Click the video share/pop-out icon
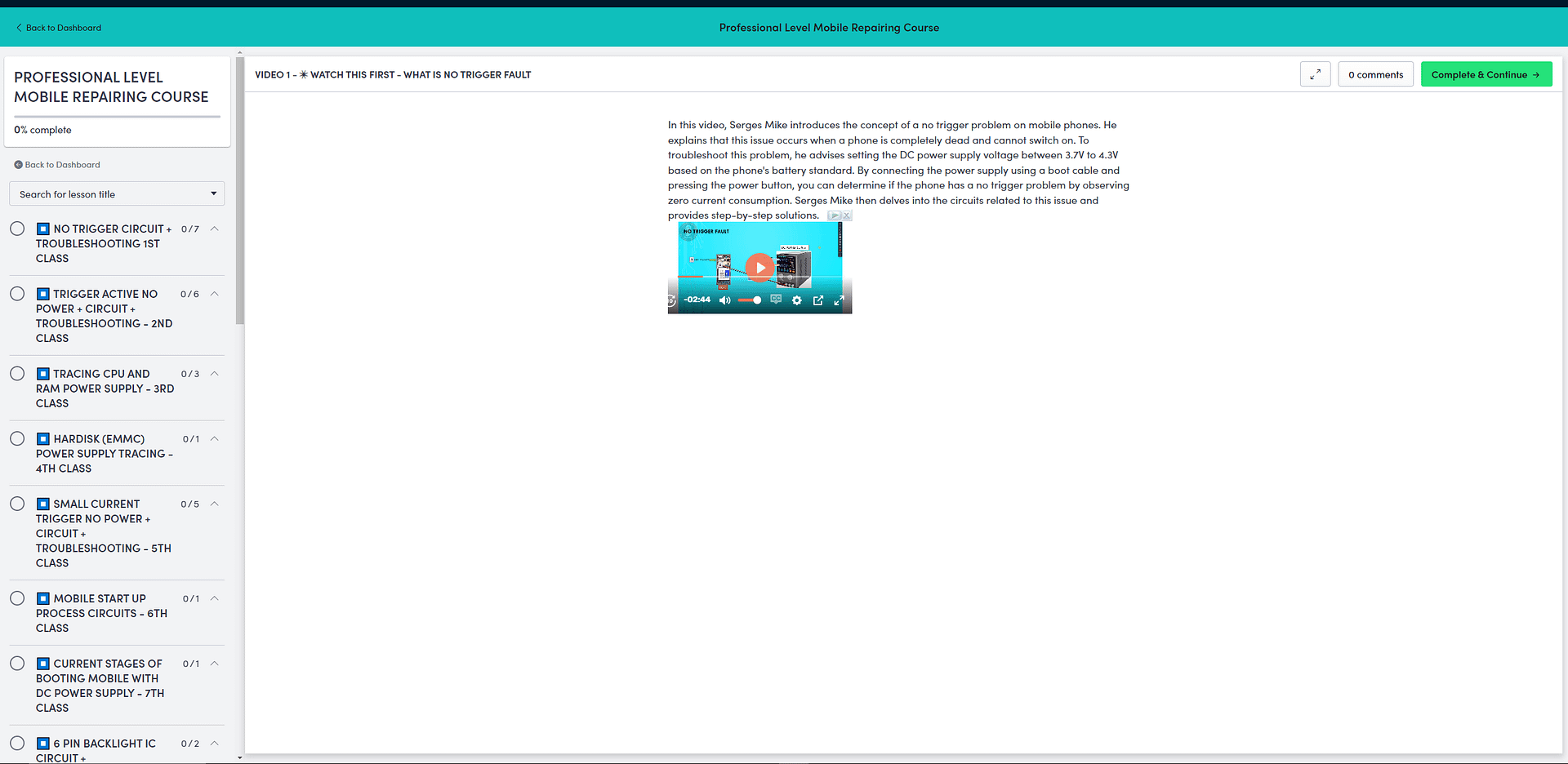Screen dimensions: 1568x764 click(818, 300)
